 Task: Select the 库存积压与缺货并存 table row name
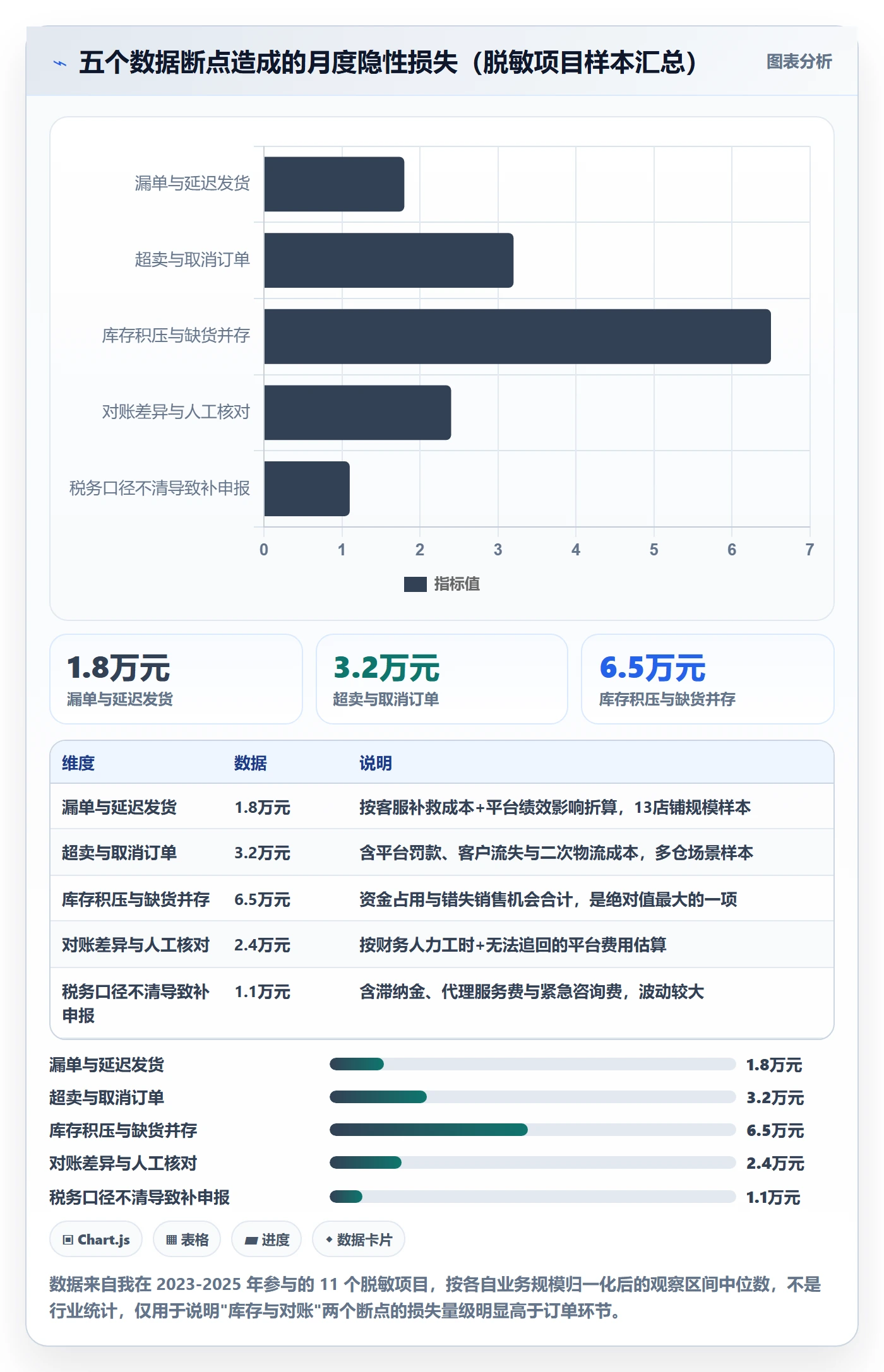[136, 899]
